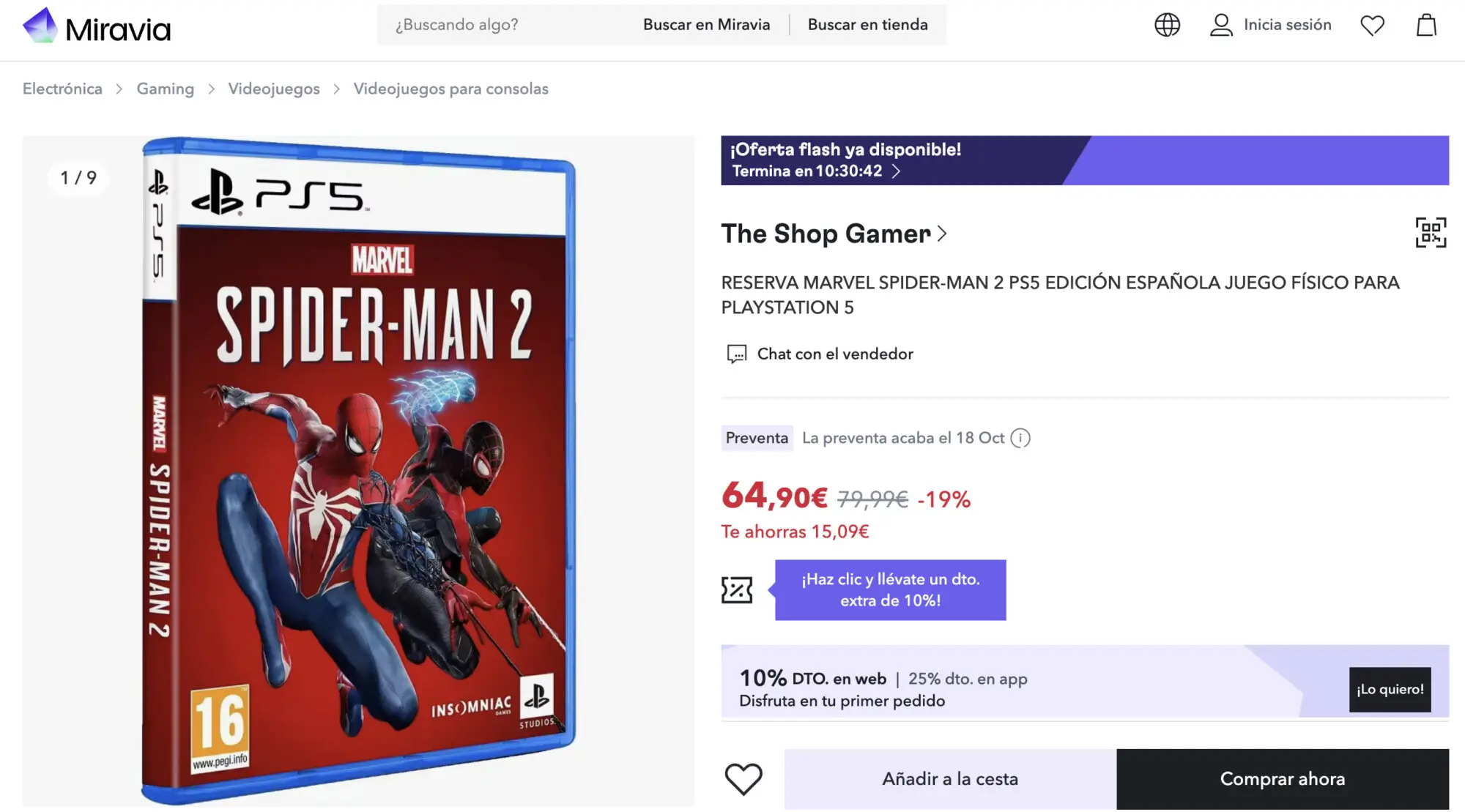Open the discount coupon ticket icon
The image size is (1465, 812).
737,590
